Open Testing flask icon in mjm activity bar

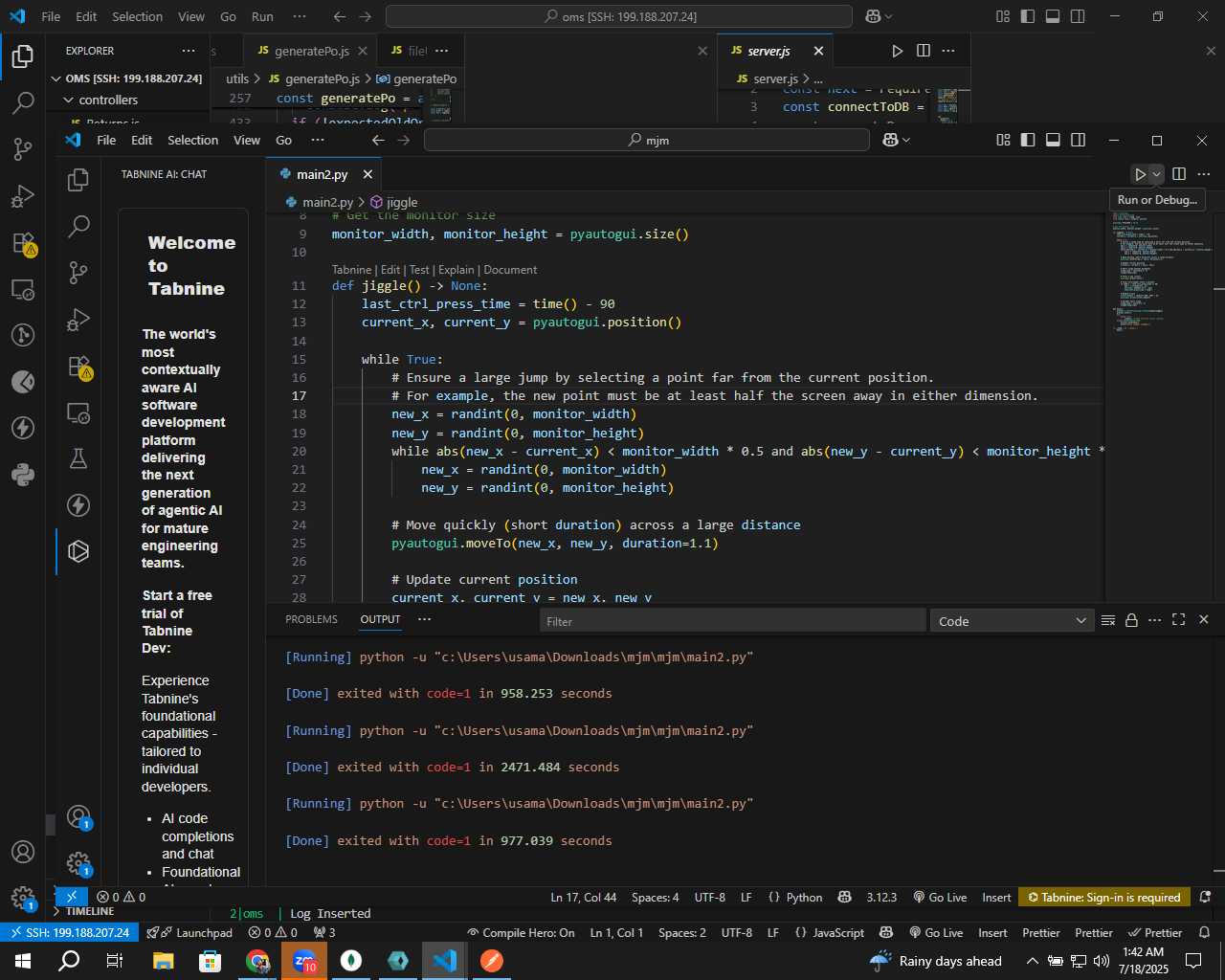(x=78, y=458)
